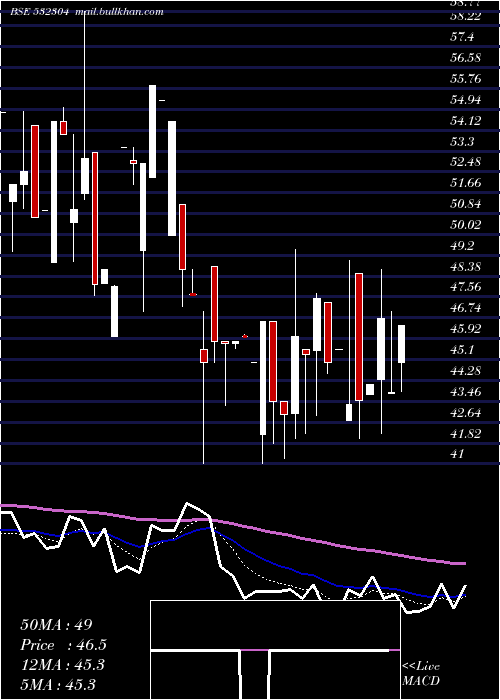Click the 48.38 price axis label
Viewport: 500px width, 700px height.
click(x=466, y=267)
